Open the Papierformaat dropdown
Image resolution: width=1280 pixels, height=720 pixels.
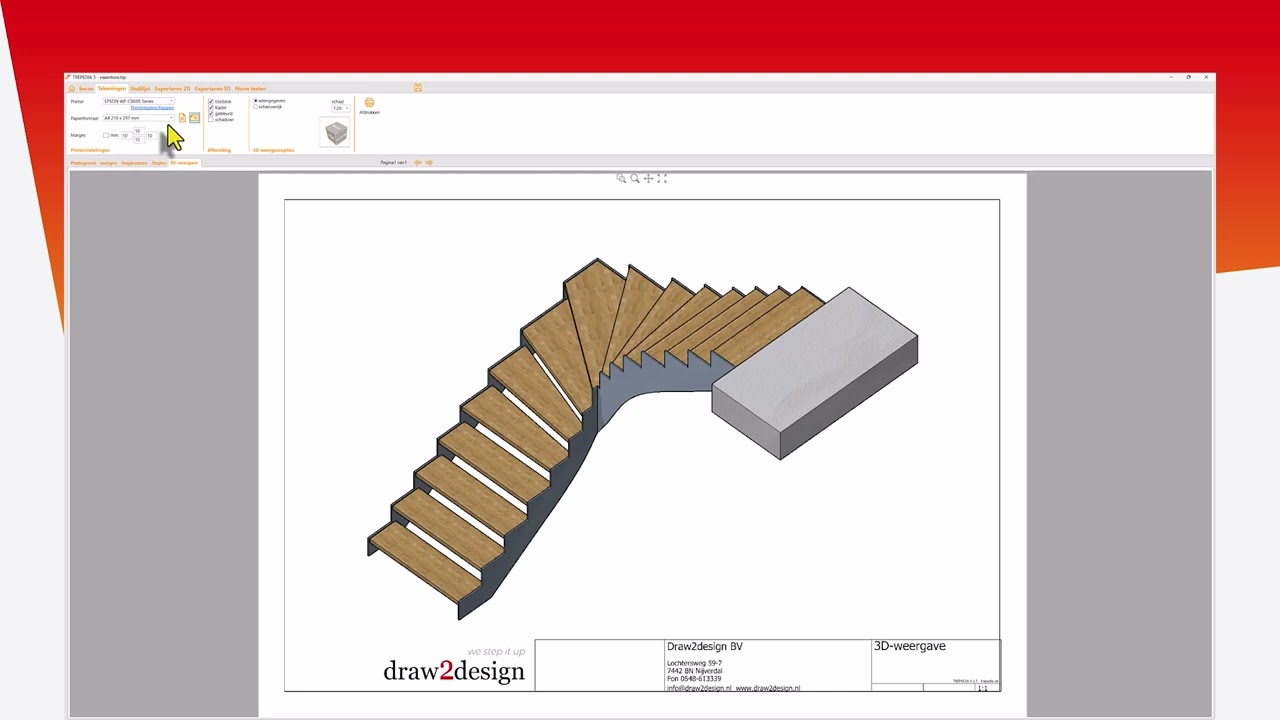point(139,118)
